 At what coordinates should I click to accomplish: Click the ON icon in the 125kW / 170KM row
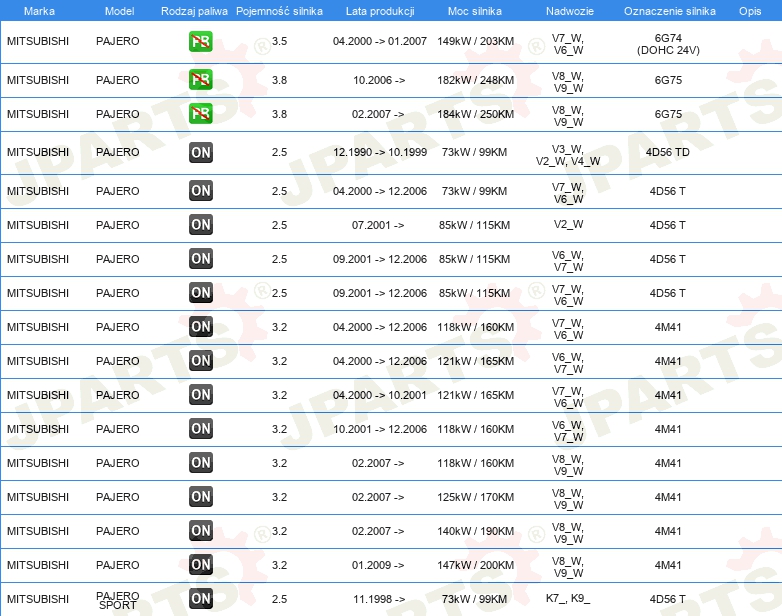pyautogui.click(x=201, y=496)
